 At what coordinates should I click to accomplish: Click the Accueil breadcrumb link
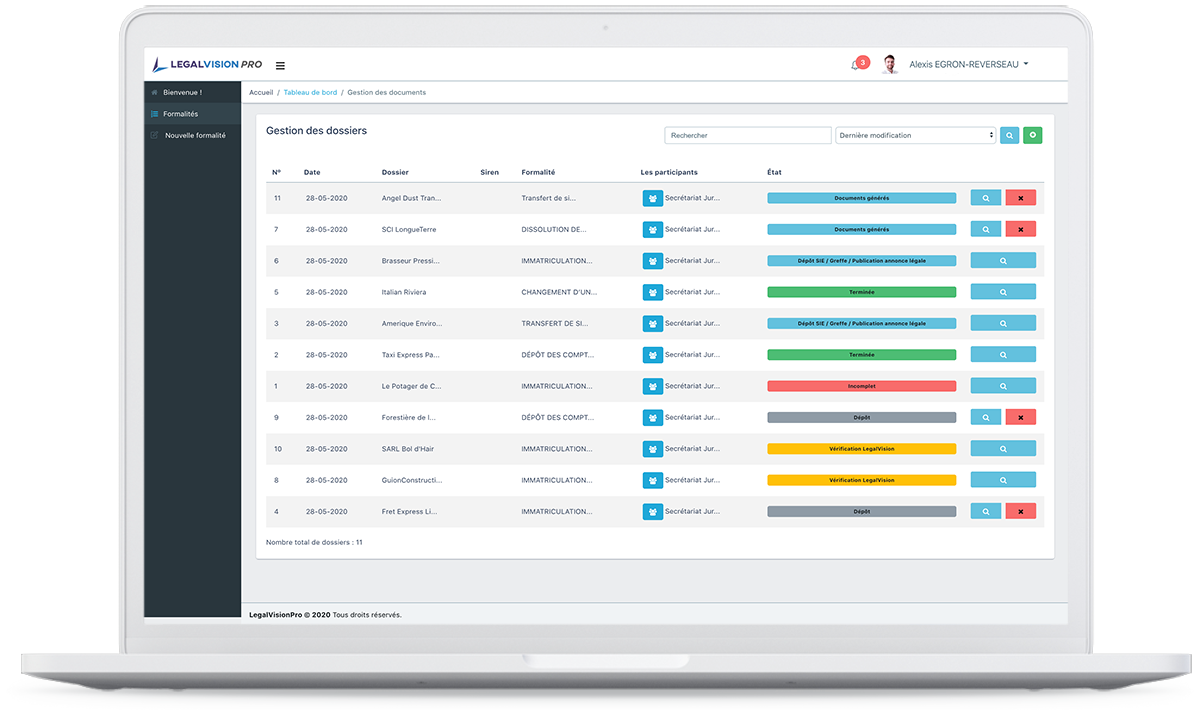pyautogui.click(x=261, y=92)
